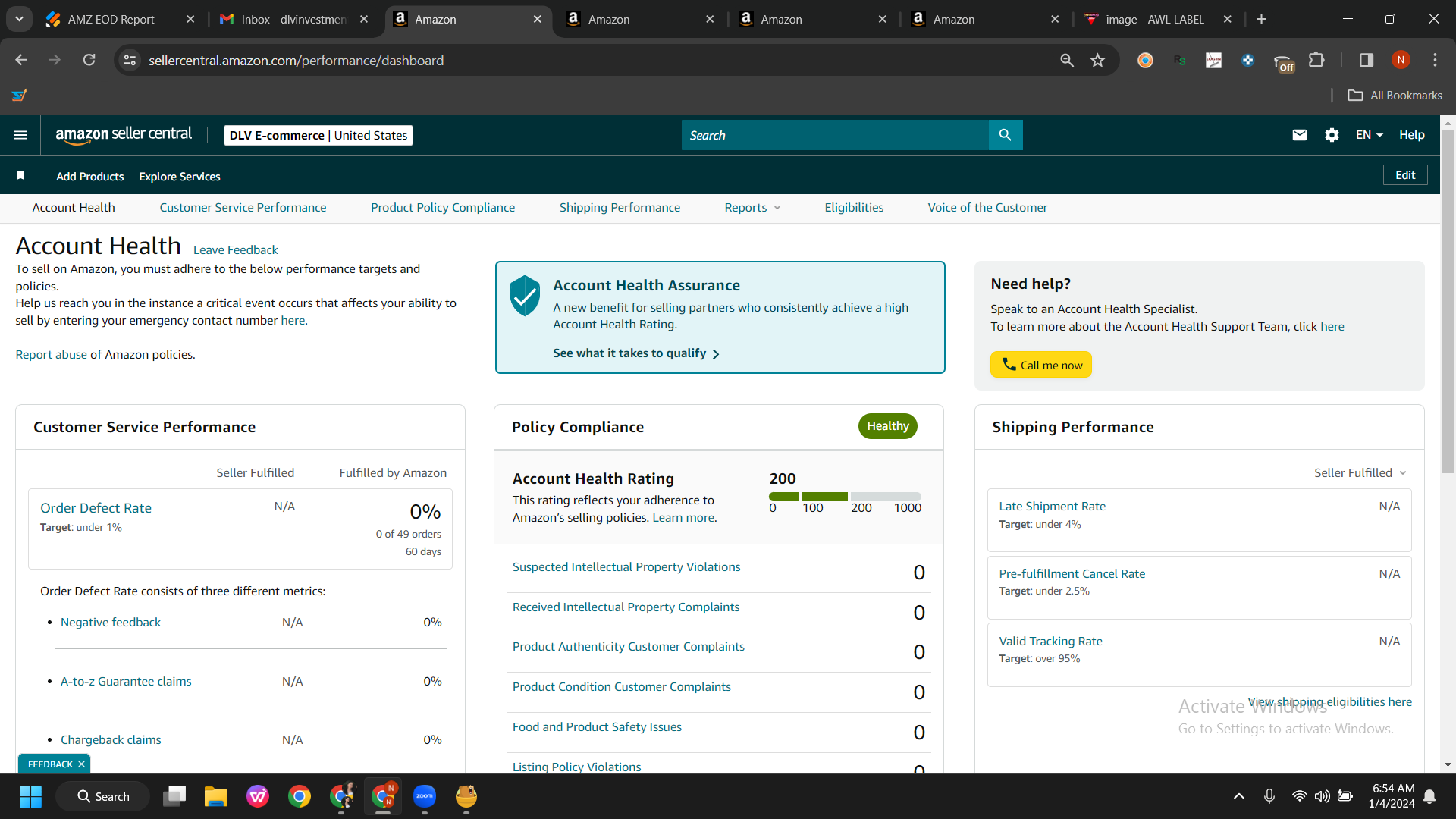Click See what it takes to qualify

click(x=636, y=353)
